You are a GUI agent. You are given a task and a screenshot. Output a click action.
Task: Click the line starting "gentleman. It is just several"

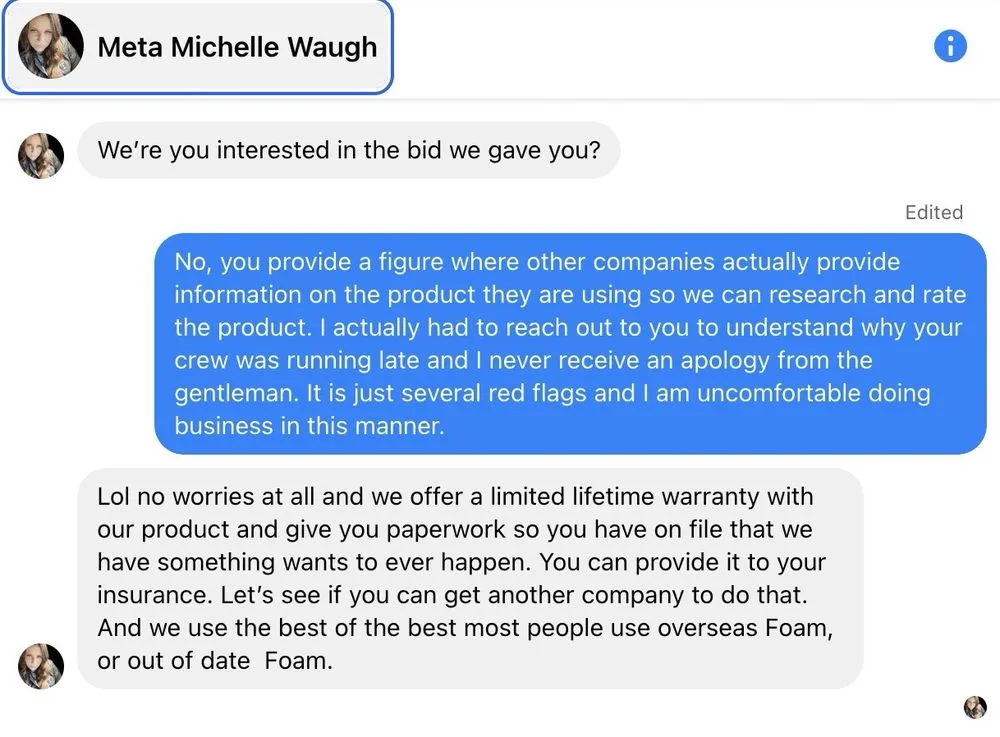pyautogui.click(x=552, y=393)
